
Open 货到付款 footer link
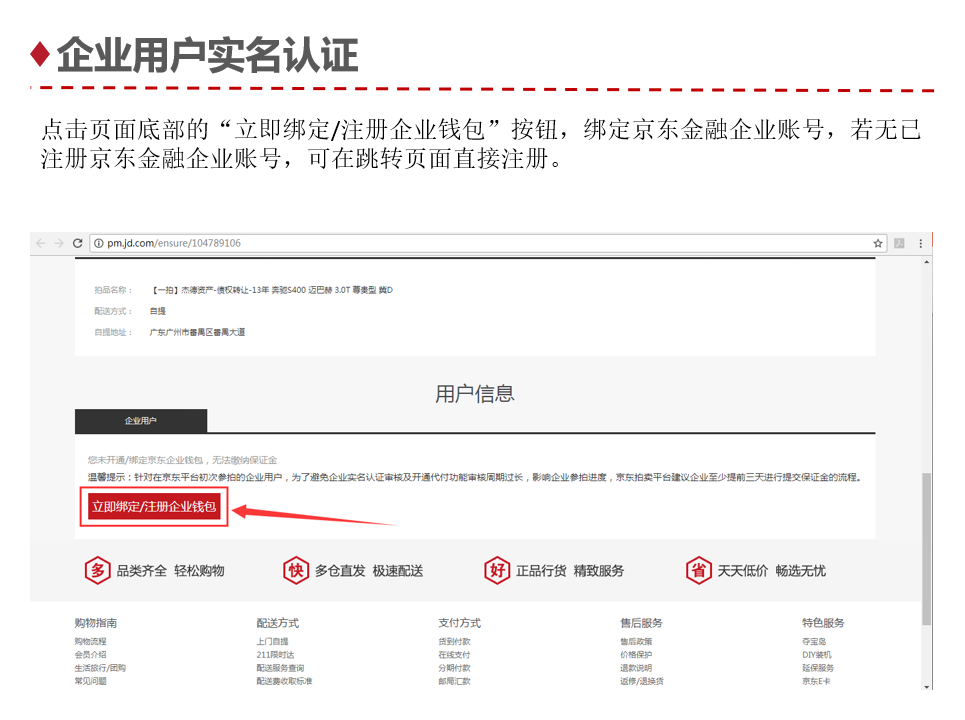[454, 641]
